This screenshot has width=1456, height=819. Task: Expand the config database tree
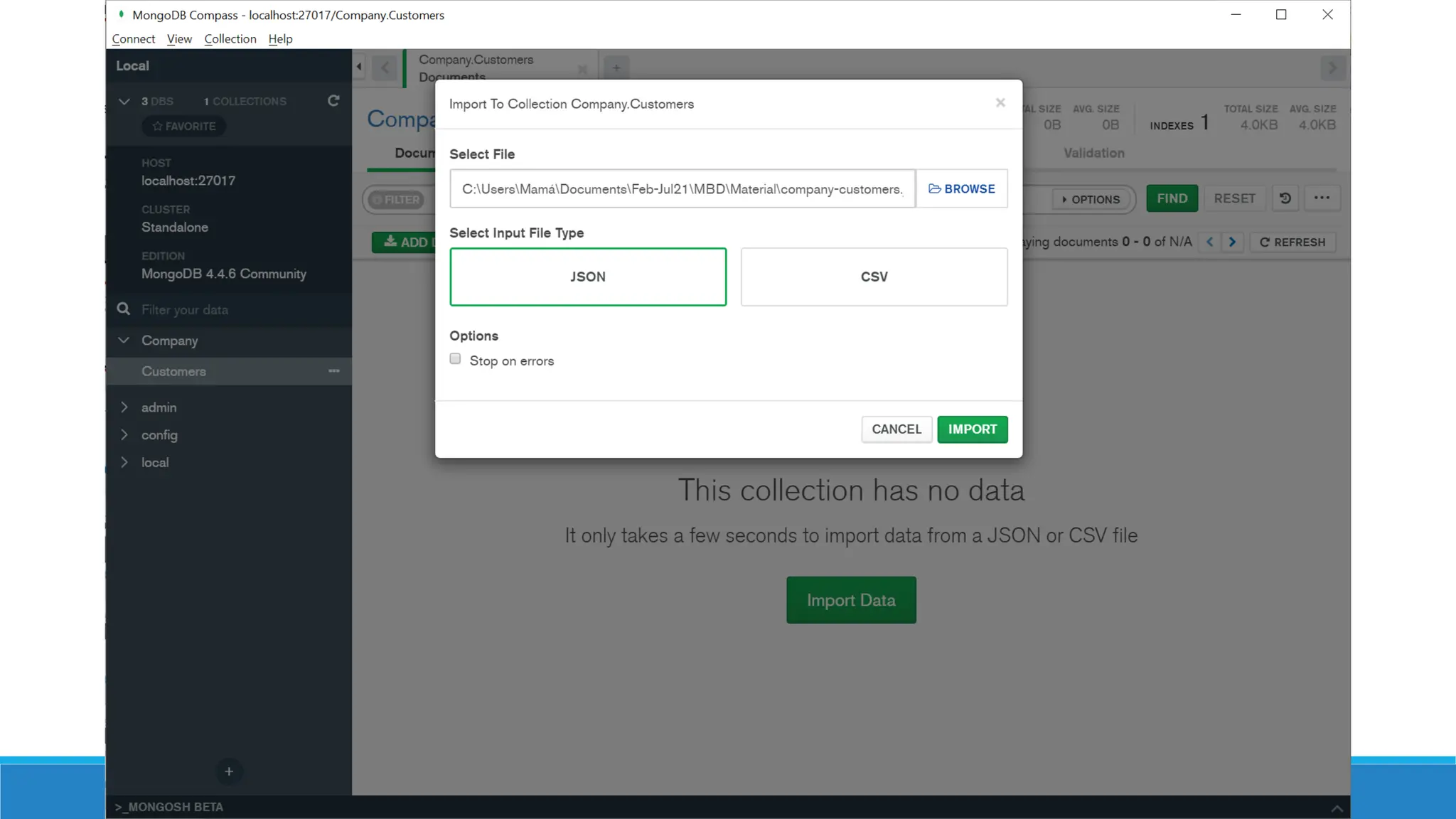click(124, 435)
